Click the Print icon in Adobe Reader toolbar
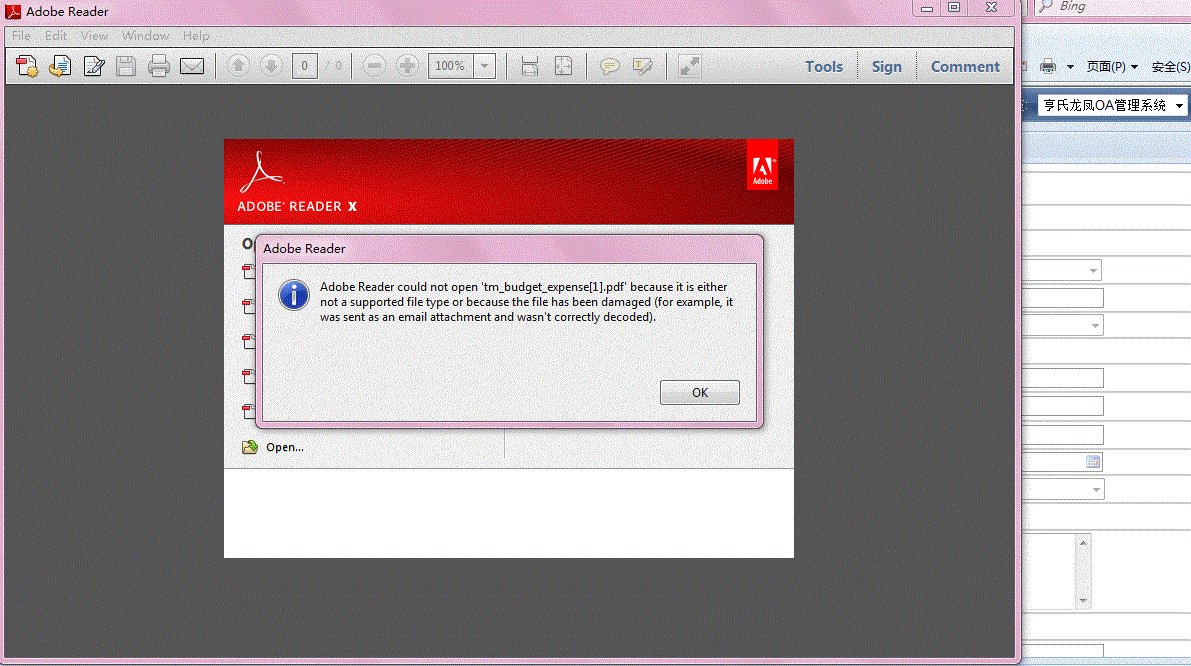 159,67
